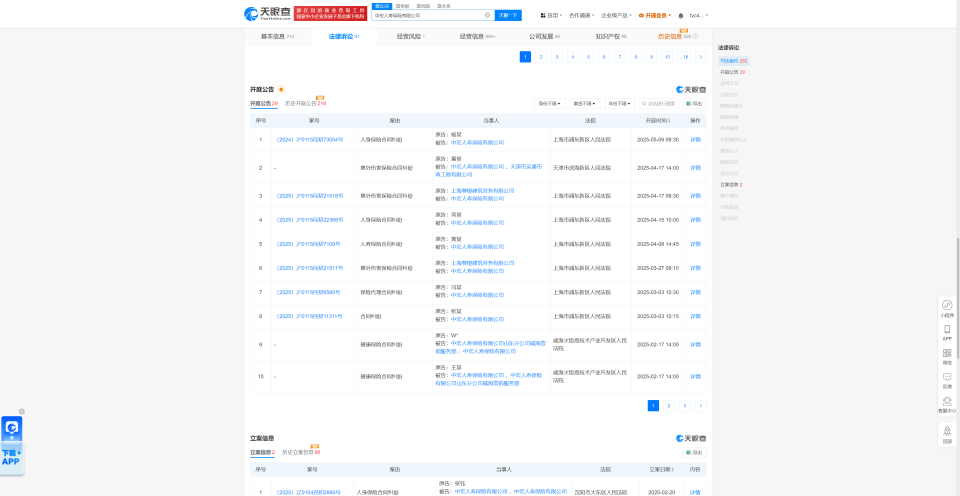
Task: Expand the 开通会员 membership menu
Action: point(654,15)
